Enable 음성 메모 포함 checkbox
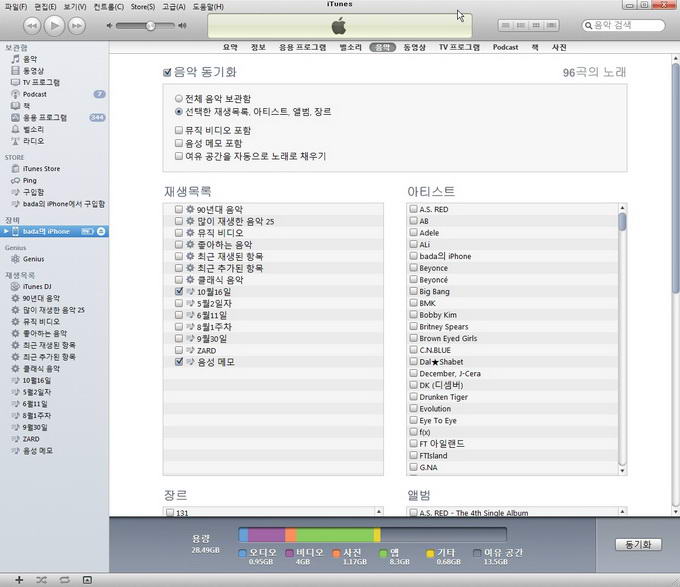Screen dimensions: 680x587 coord(178,143)
